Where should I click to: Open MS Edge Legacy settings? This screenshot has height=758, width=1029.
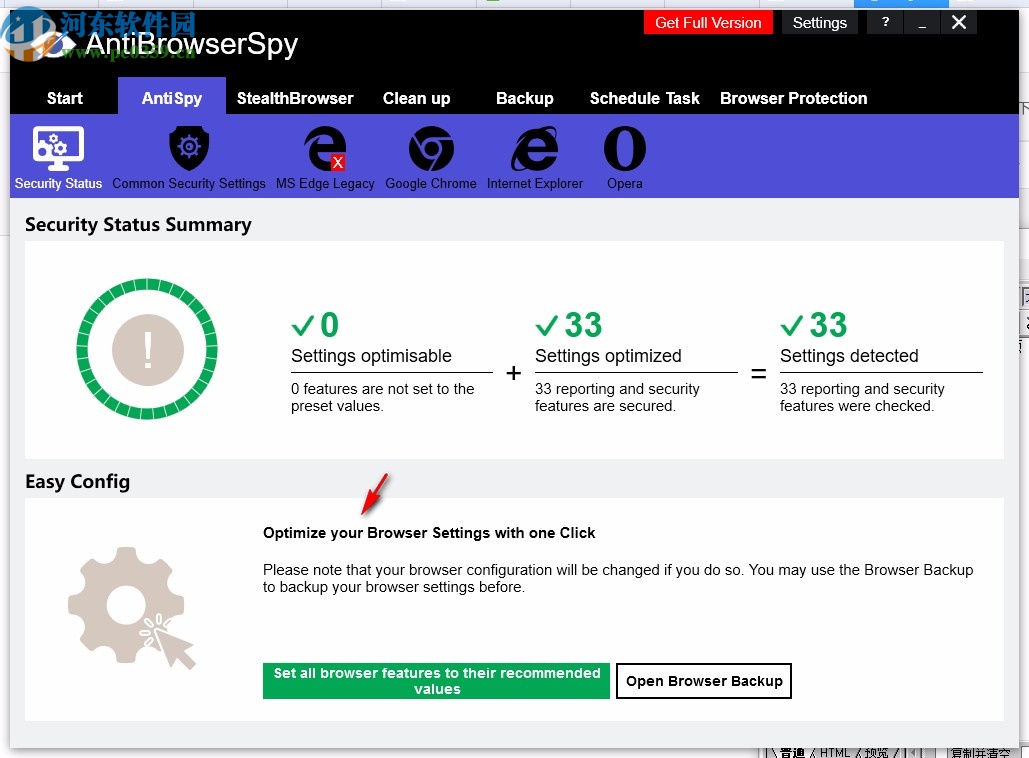click(x=325, y=156)
